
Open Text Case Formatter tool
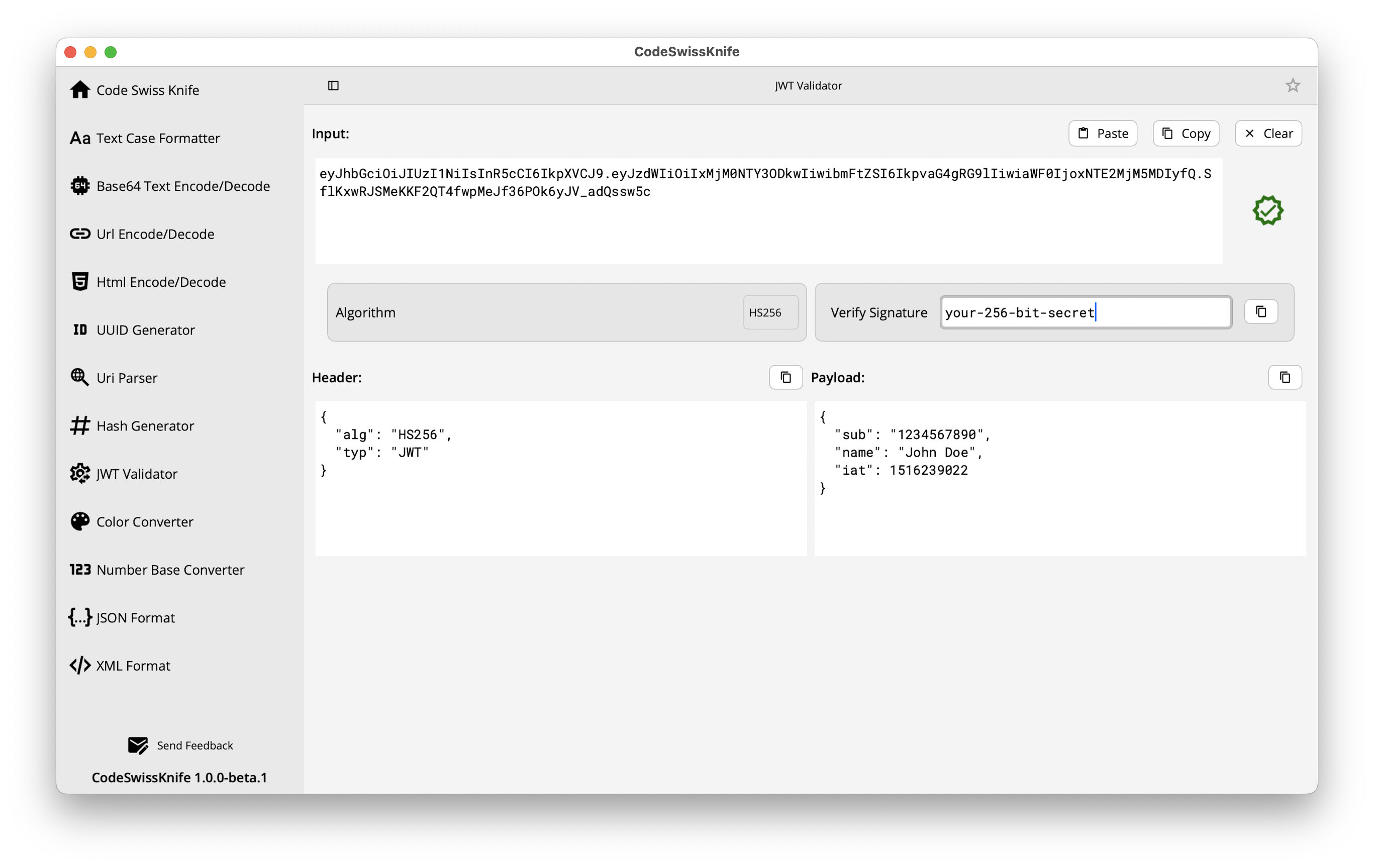pyautogui.click(x=158, y=138)
